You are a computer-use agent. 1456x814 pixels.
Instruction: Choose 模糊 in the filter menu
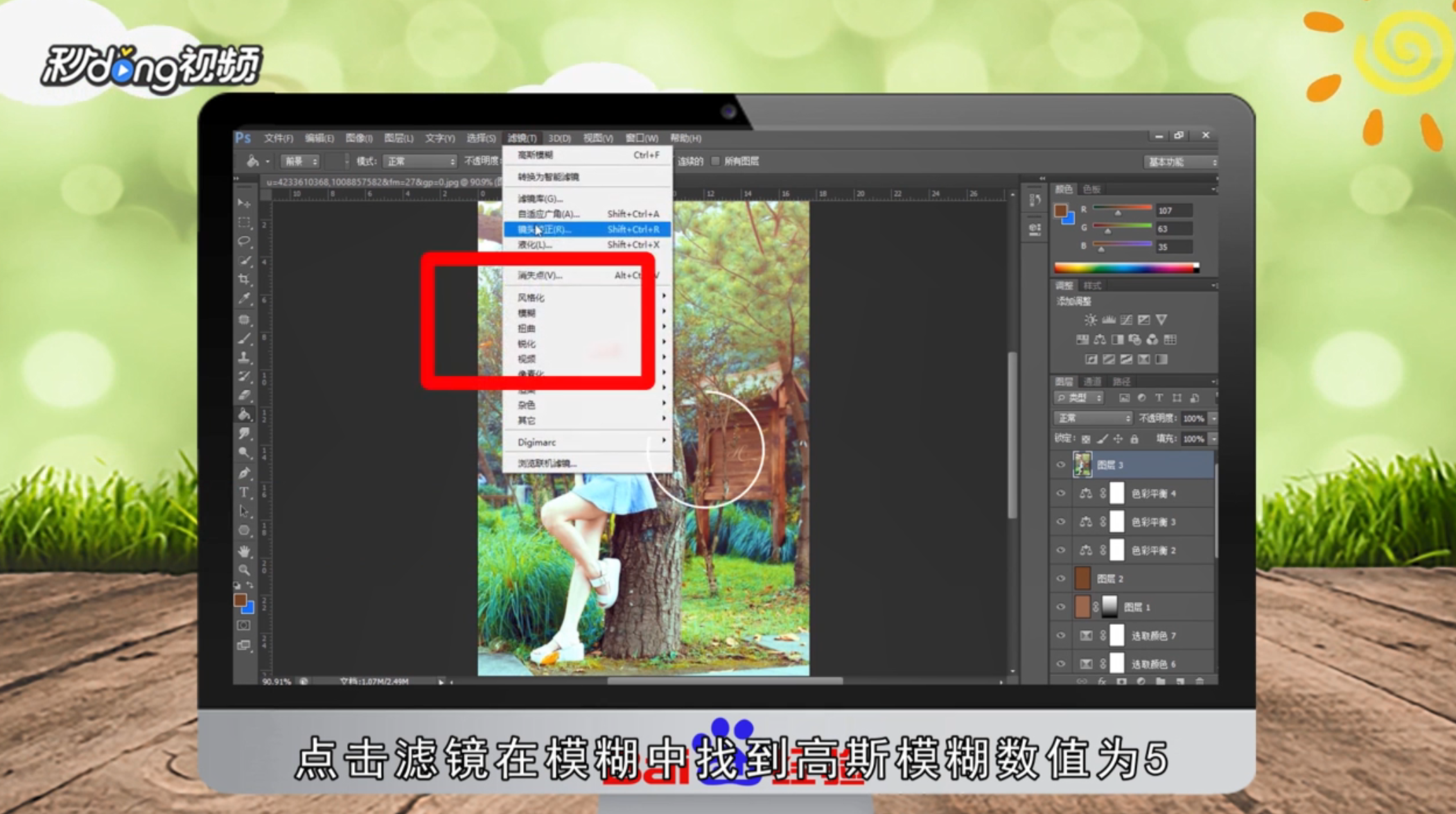click(587, 313)
